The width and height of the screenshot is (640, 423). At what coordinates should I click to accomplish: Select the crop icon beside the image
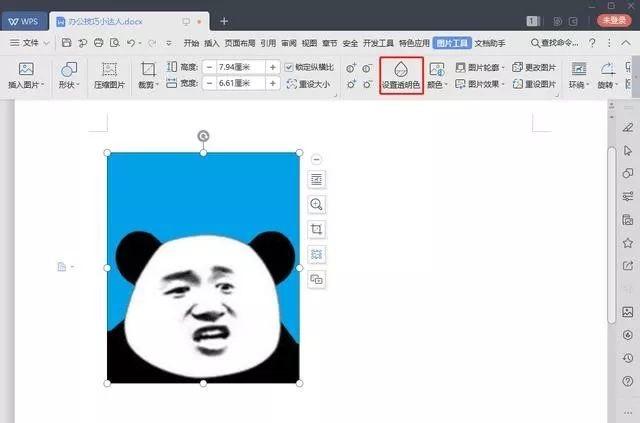tap(317, 229)
